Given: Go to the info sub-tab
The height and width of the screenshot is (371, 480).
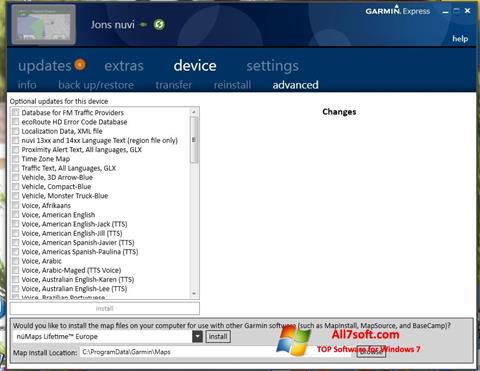Looking at the screenshot, I should point(27,85).
